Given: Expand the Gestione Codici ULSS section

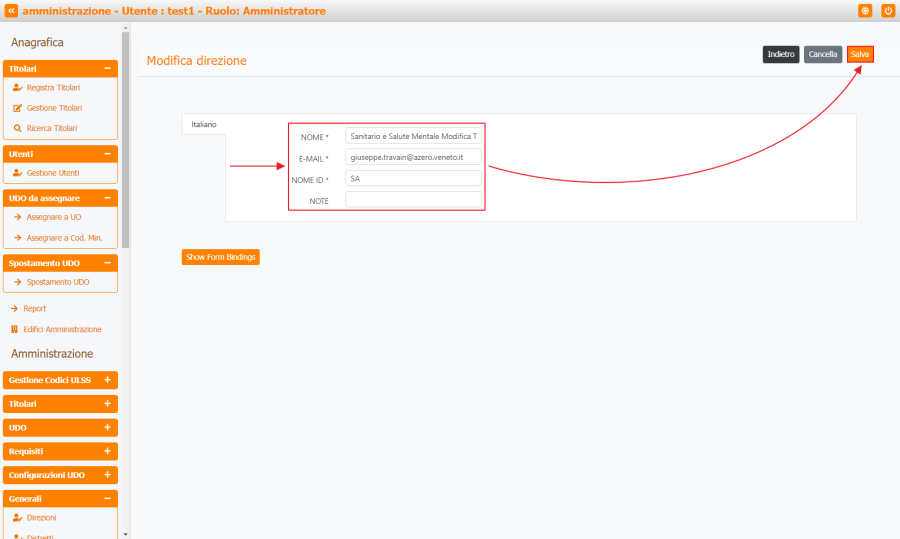Looking at the screenshot, I should point(107,380).
